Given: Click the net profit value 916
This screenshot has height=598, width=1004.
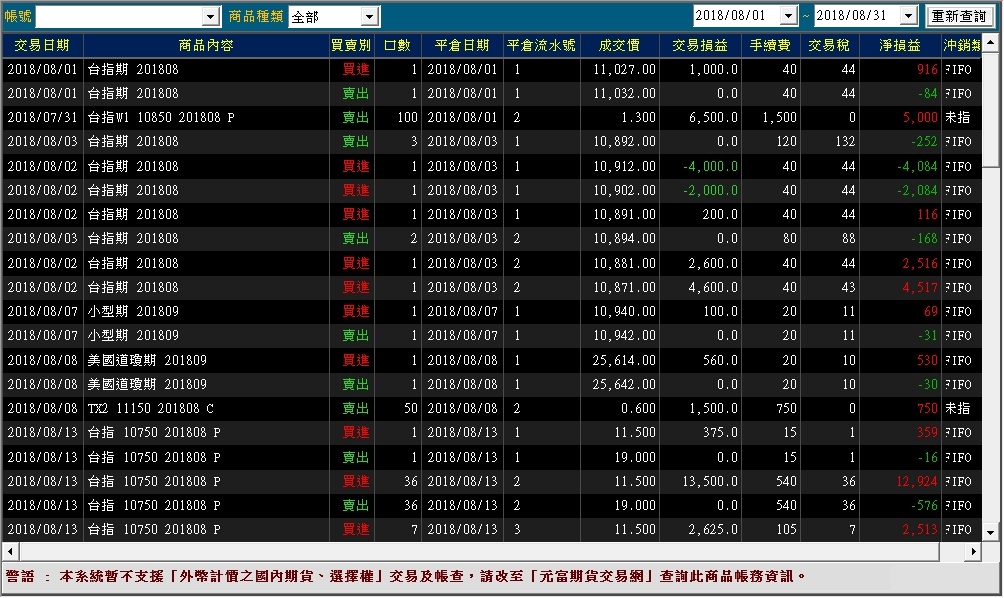Looking at the screenshot, I should pyautogui.click(x=927, y=69).
